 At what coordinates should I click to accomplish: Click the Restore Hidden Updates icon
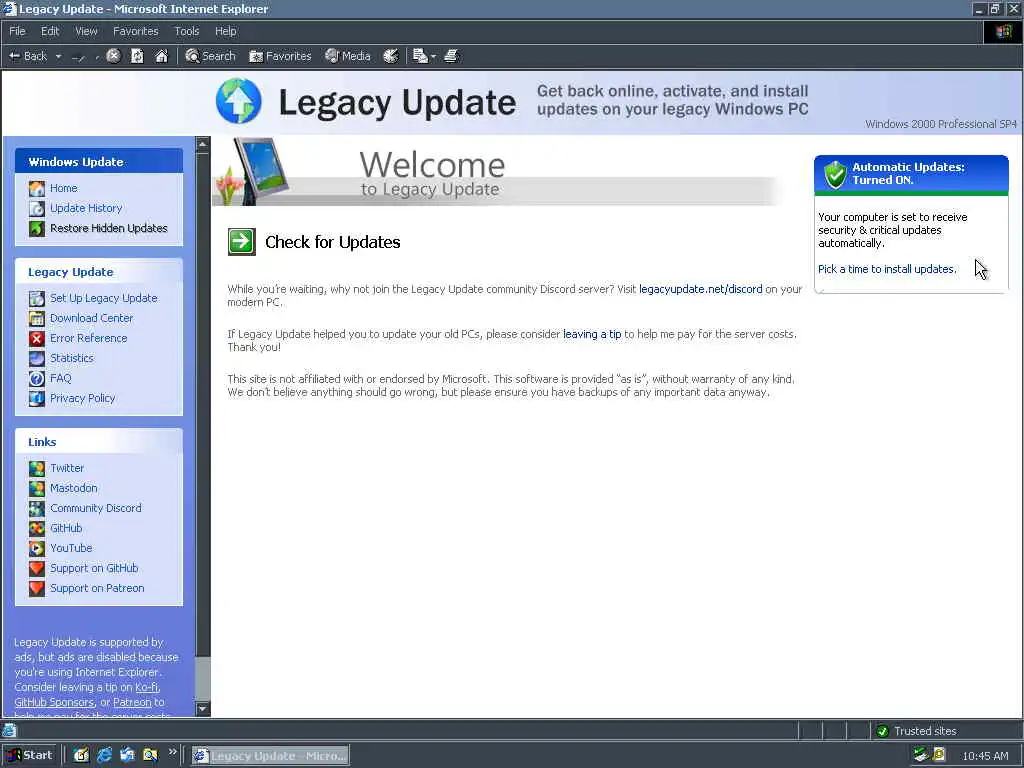click(x=37, y=229)
